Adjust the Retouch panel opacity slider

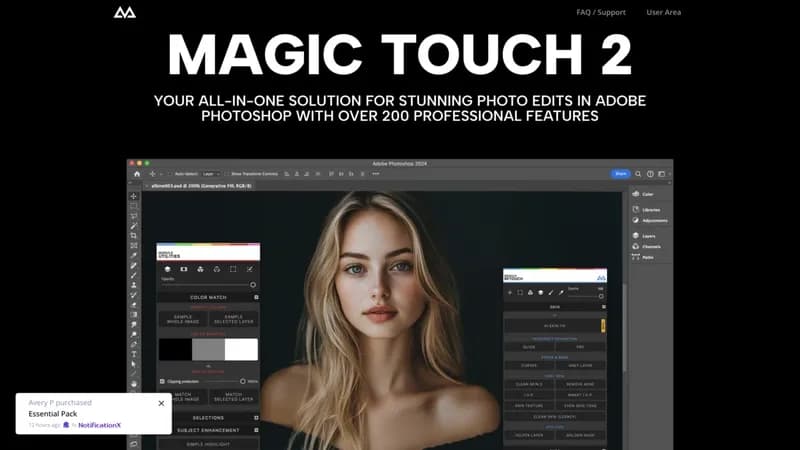[601, 296]
